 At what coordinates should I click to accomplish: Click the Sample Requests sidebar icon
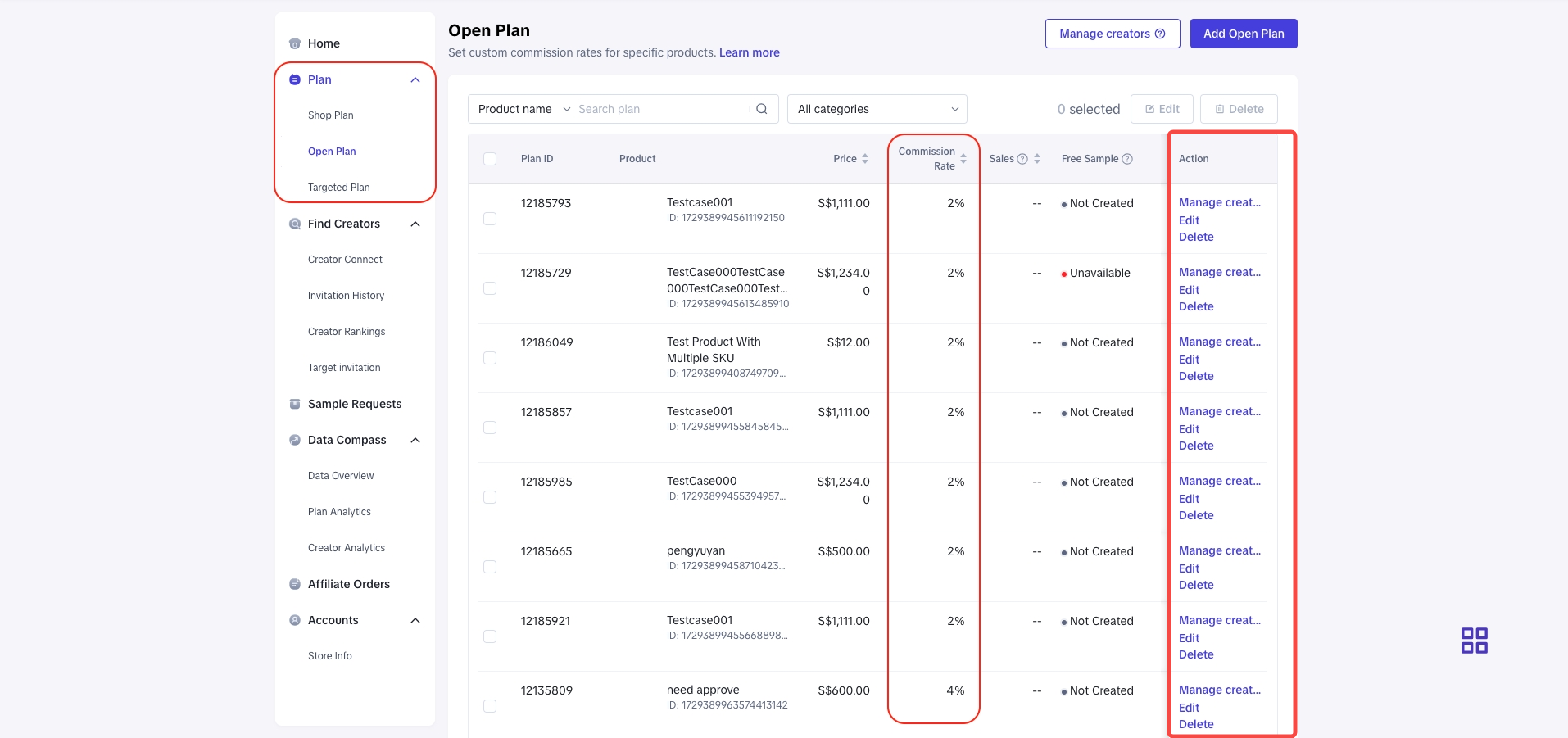click(x=295, y=404)
